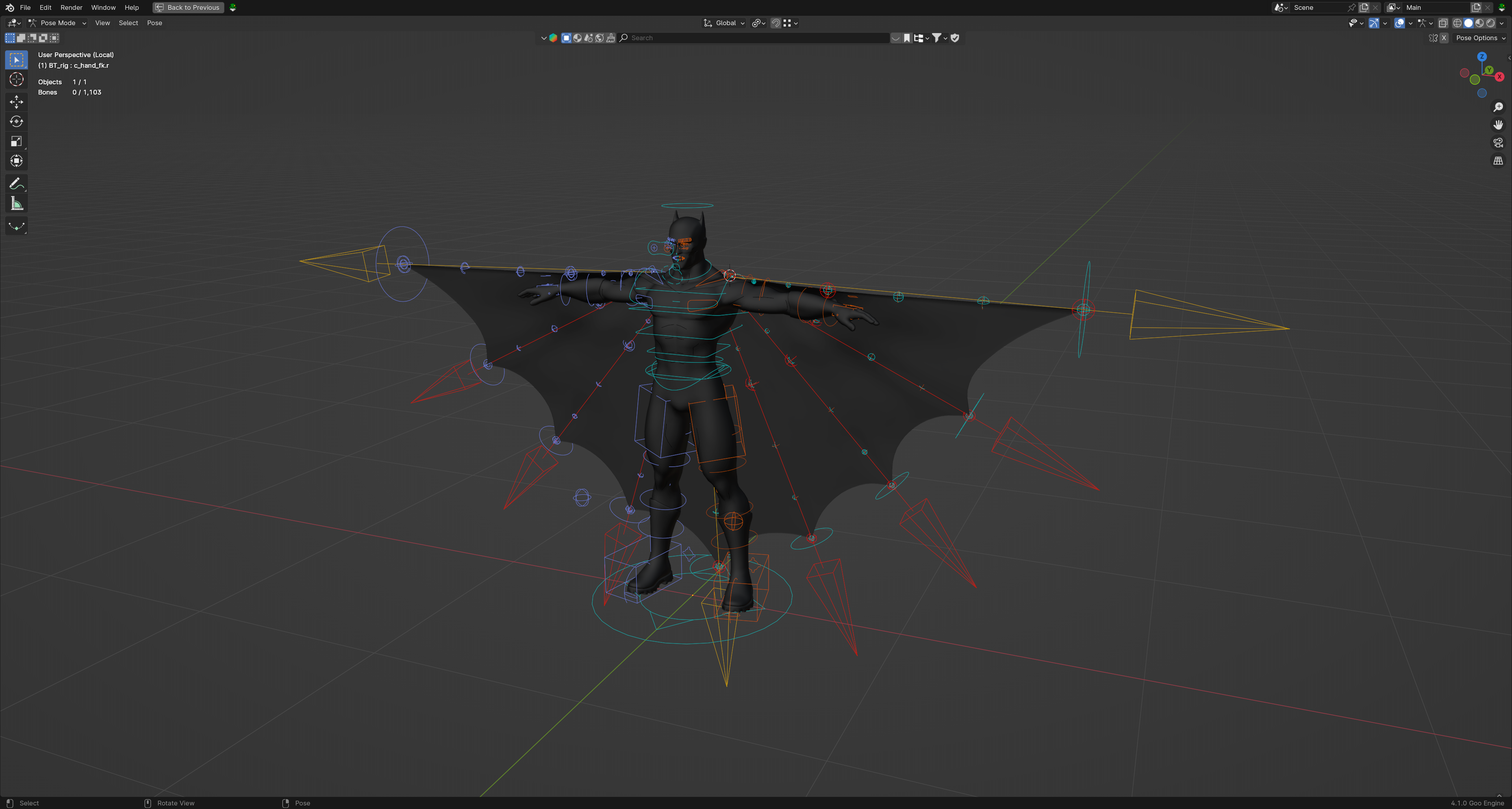Toggle show overlays button

point(1399,23)
